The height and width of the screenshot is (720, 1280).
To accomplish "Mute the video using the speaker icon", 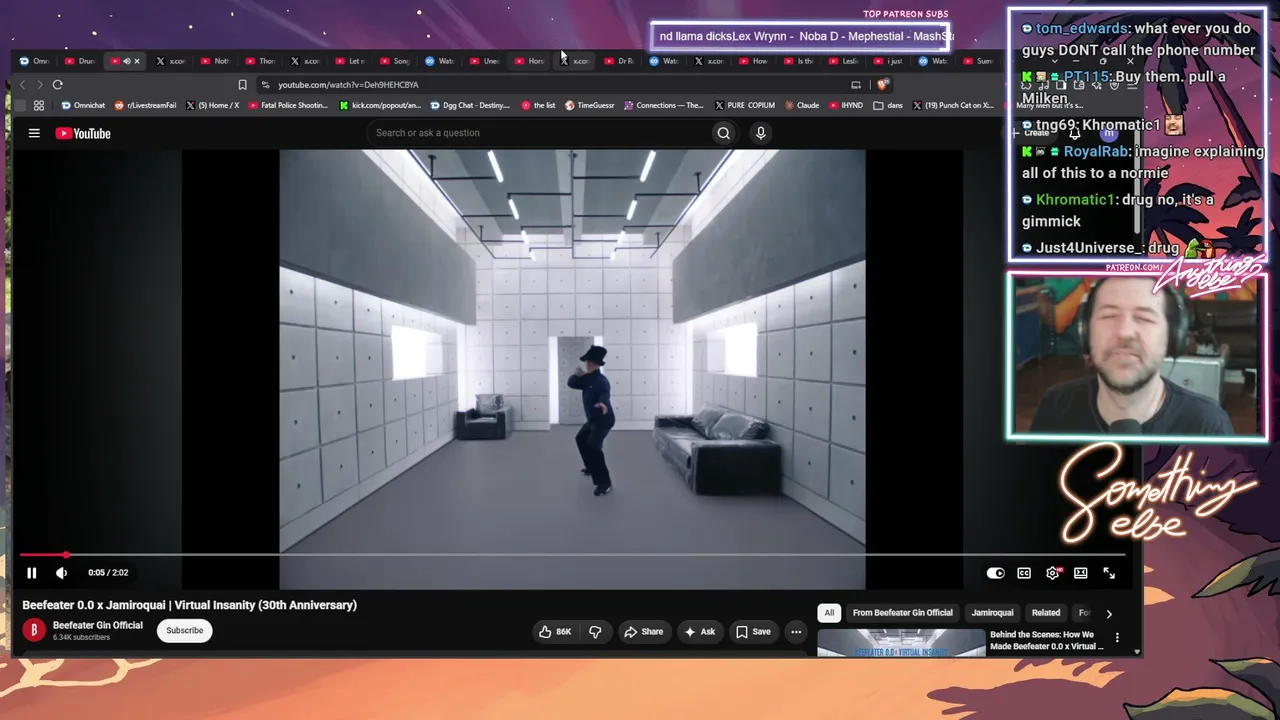I will (61, 573).
